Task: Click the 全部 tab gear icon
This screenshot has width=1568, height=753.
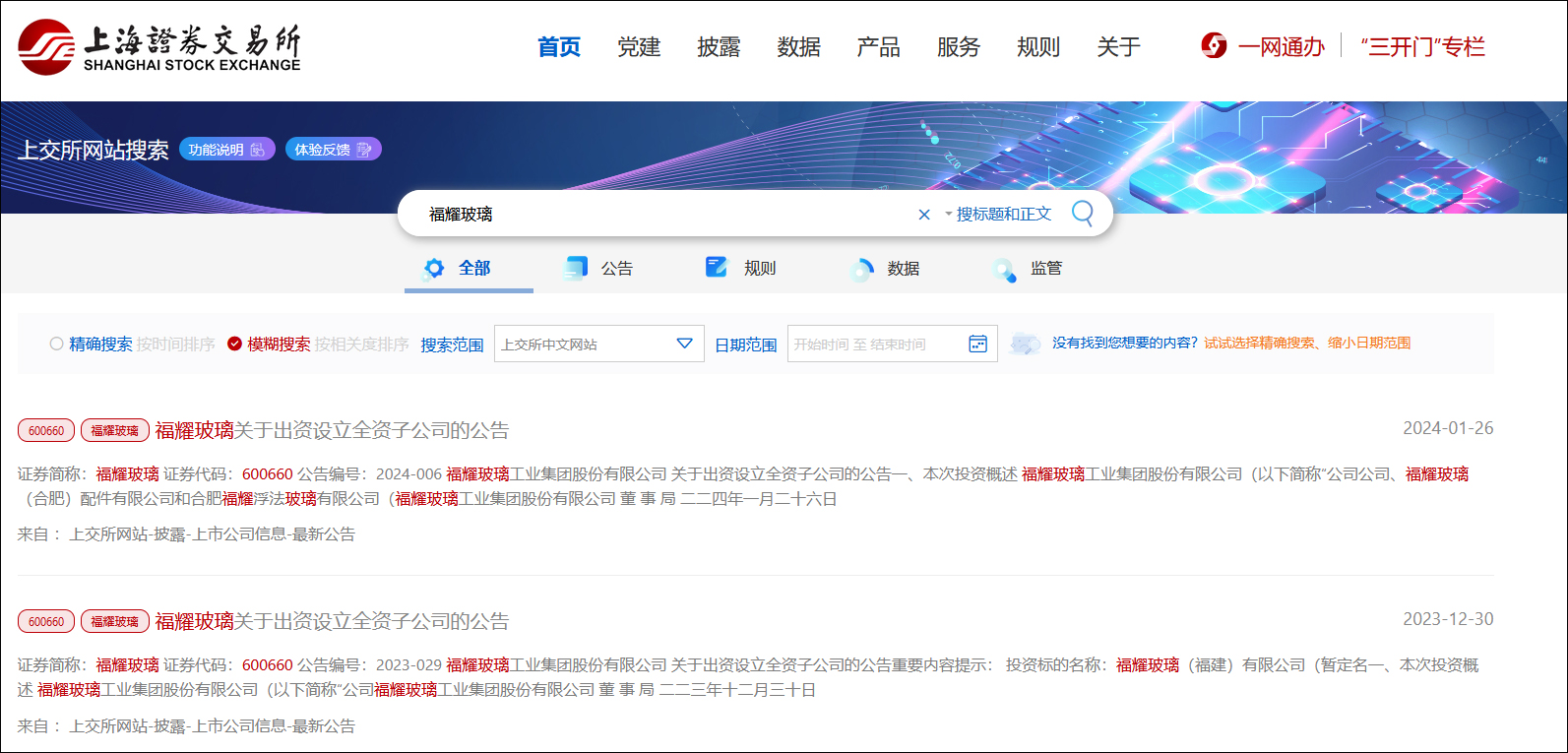Action: 433,269
